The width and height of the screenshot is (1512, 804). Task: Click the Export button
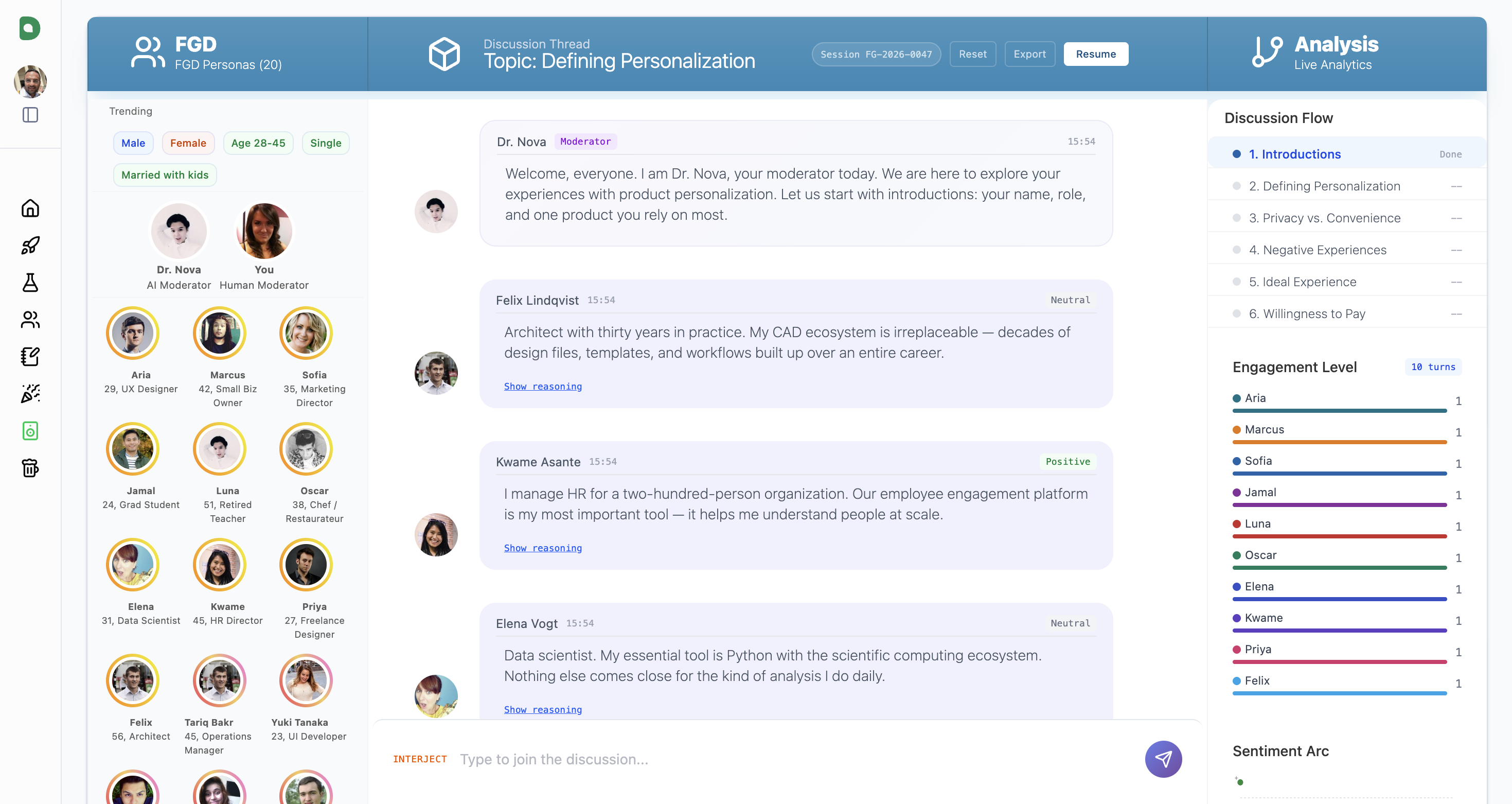click(x=1029, y=54)
